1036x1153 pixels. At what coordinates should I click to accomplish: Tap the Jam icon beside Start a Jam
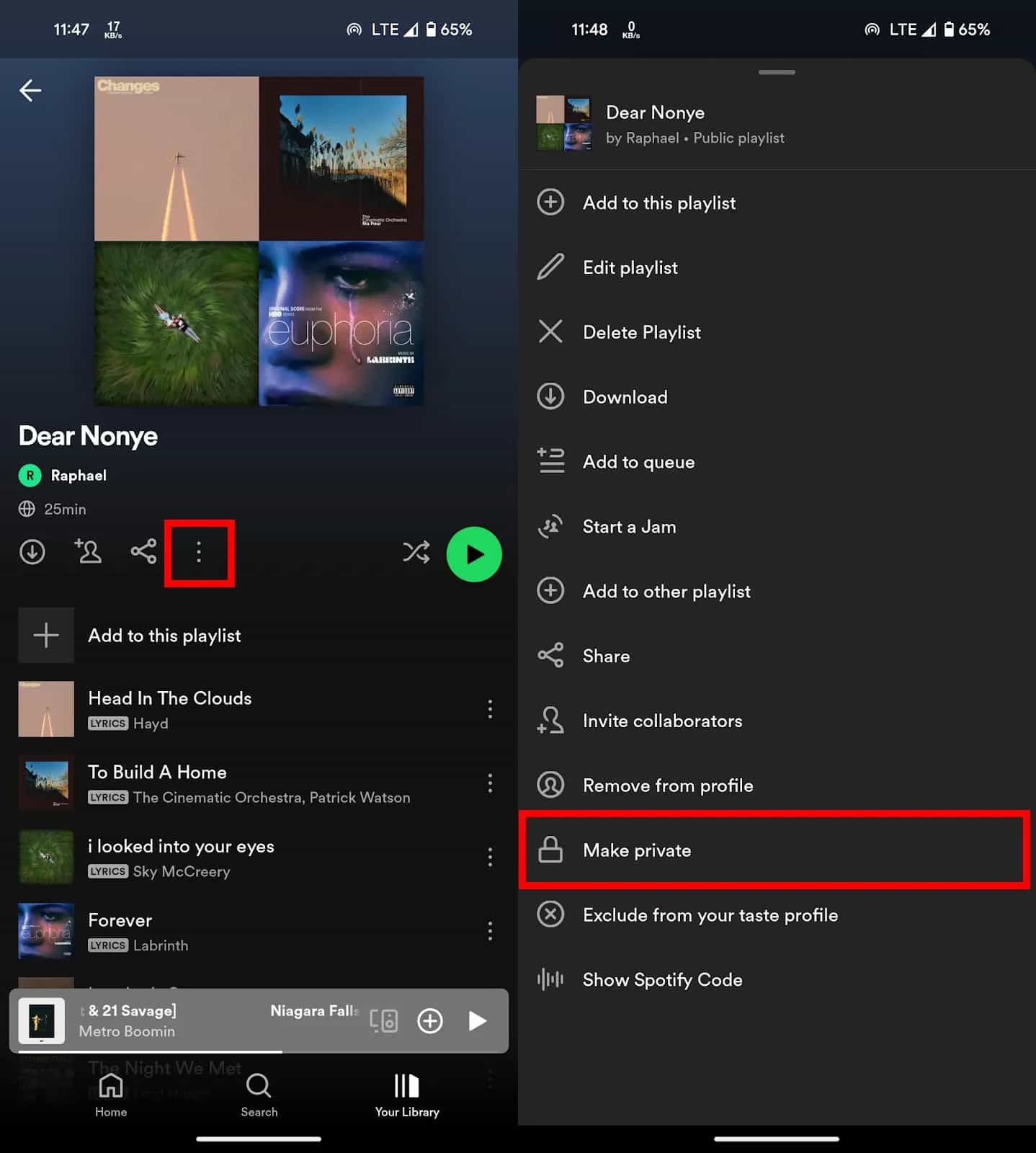point(550,527)
